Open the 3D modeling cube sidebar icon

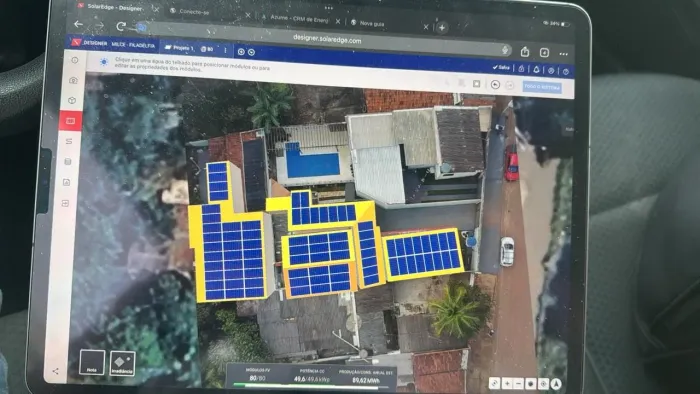(72, 100)
